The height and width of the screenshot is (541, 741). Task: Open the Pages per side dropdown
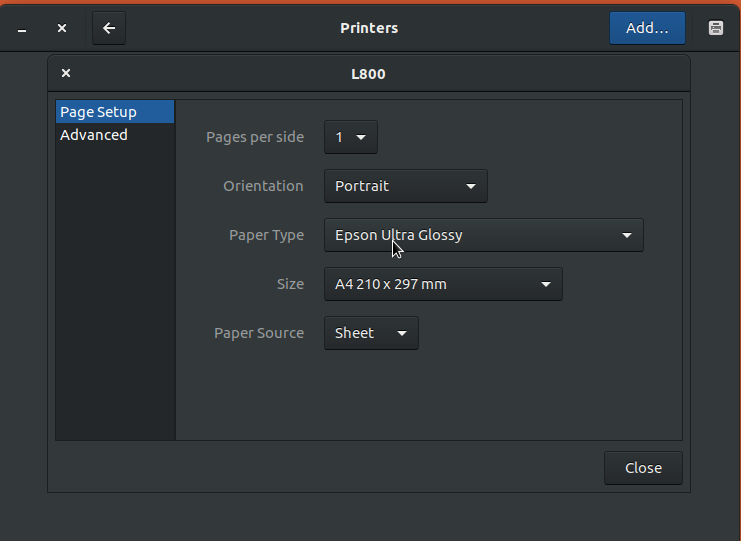coord(351,137)
